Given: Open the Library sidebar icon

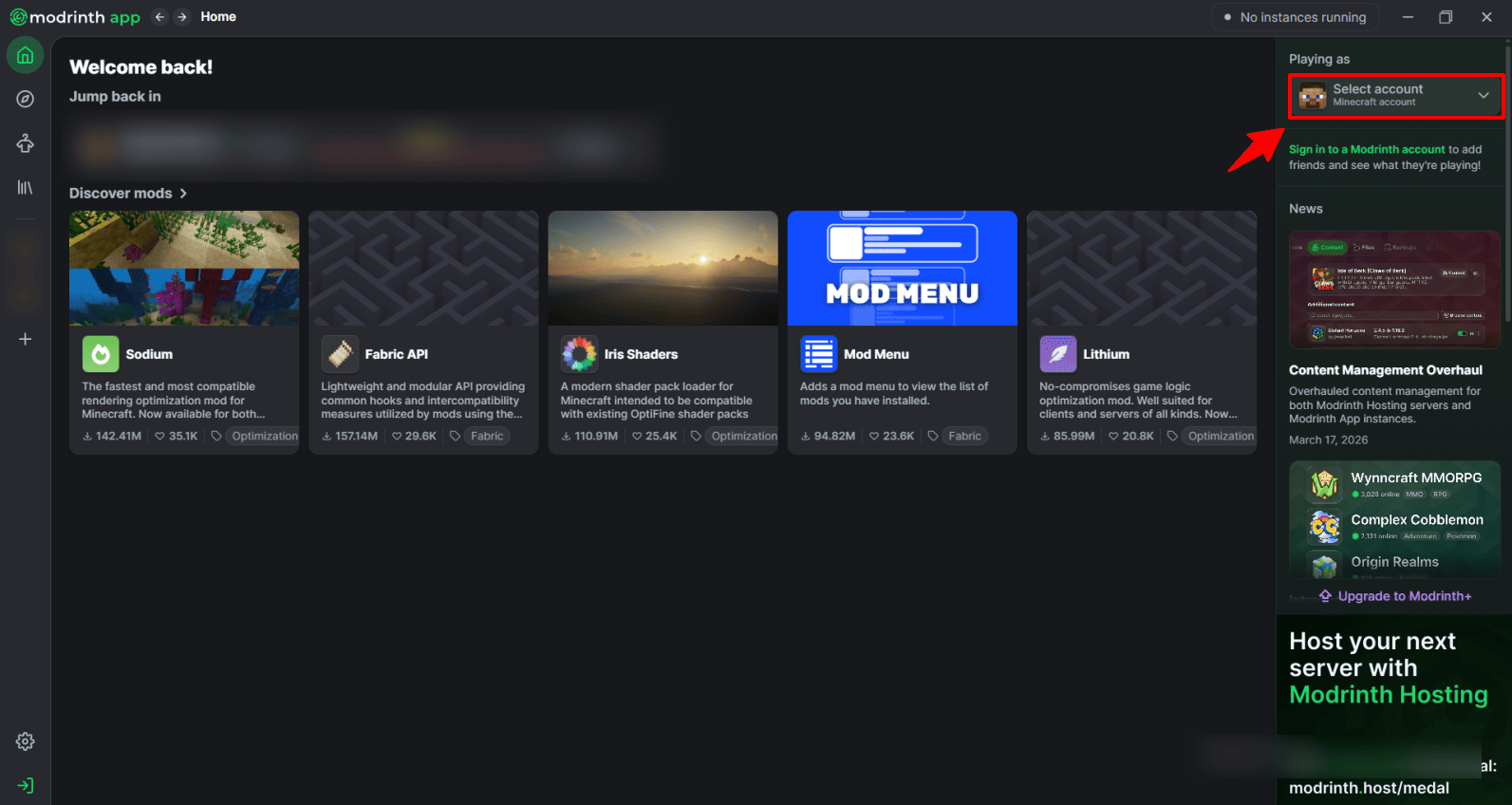Looking at the screenshot, I should click(x=26, y=188).
